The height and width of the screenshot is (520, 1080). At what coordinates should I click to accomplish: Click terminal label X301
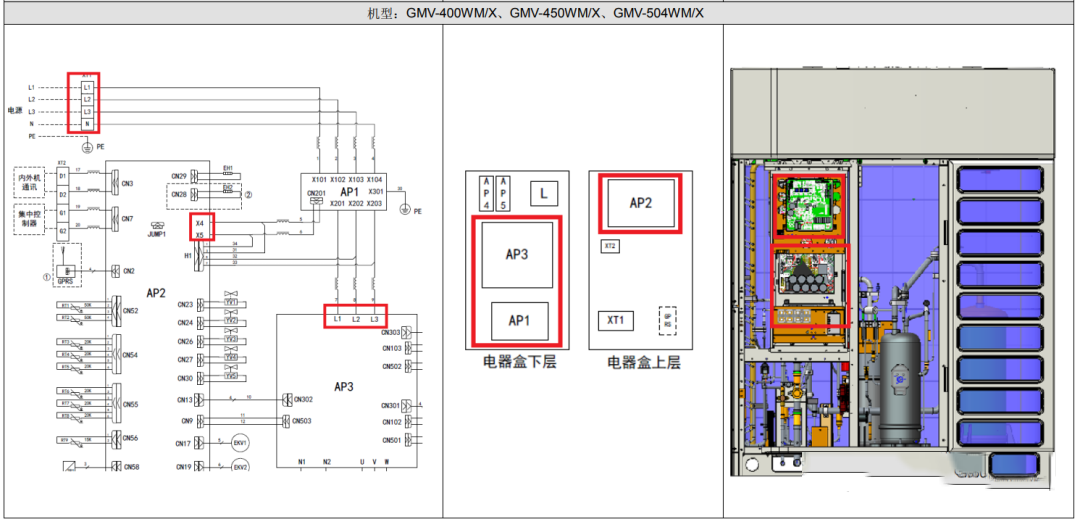pos(375,191)
